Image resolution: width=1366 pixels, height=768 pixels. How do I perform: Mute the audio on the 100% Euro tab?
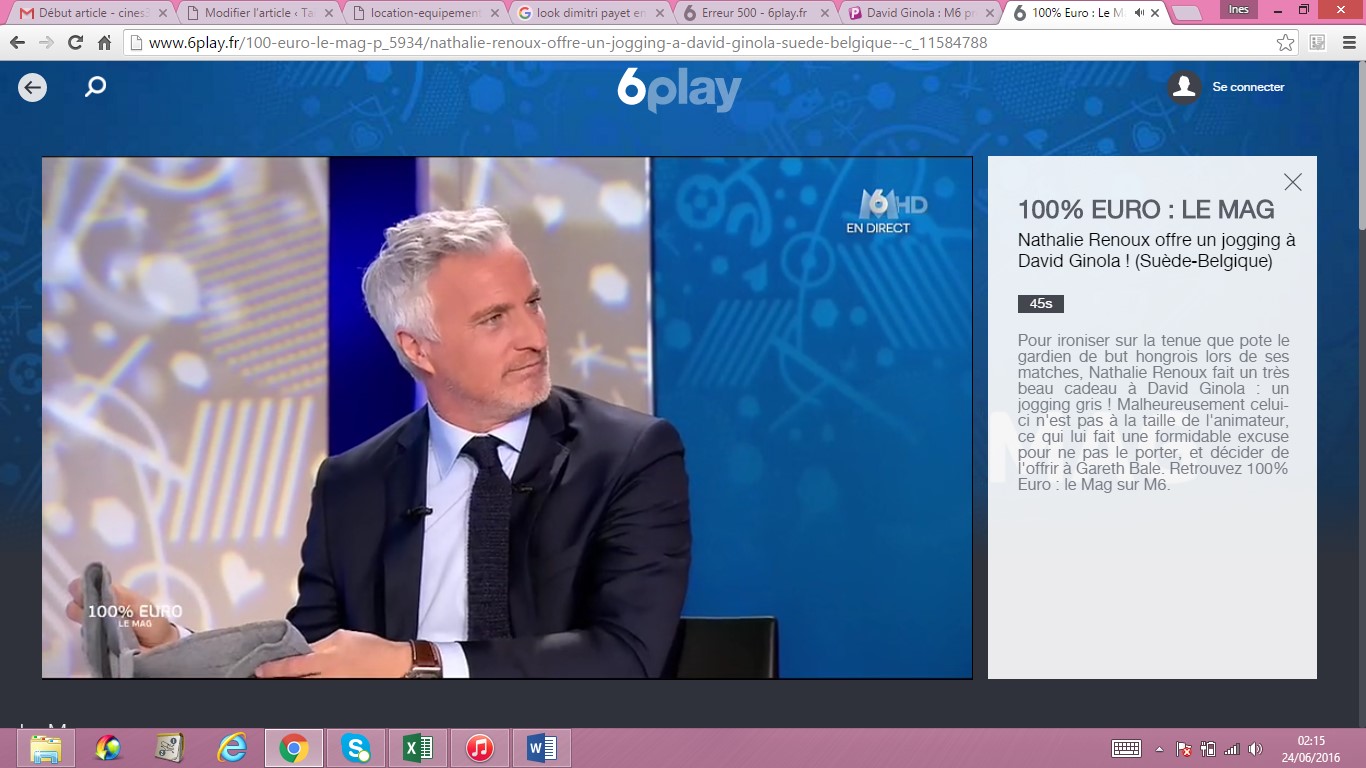[x=1139, y=13]
